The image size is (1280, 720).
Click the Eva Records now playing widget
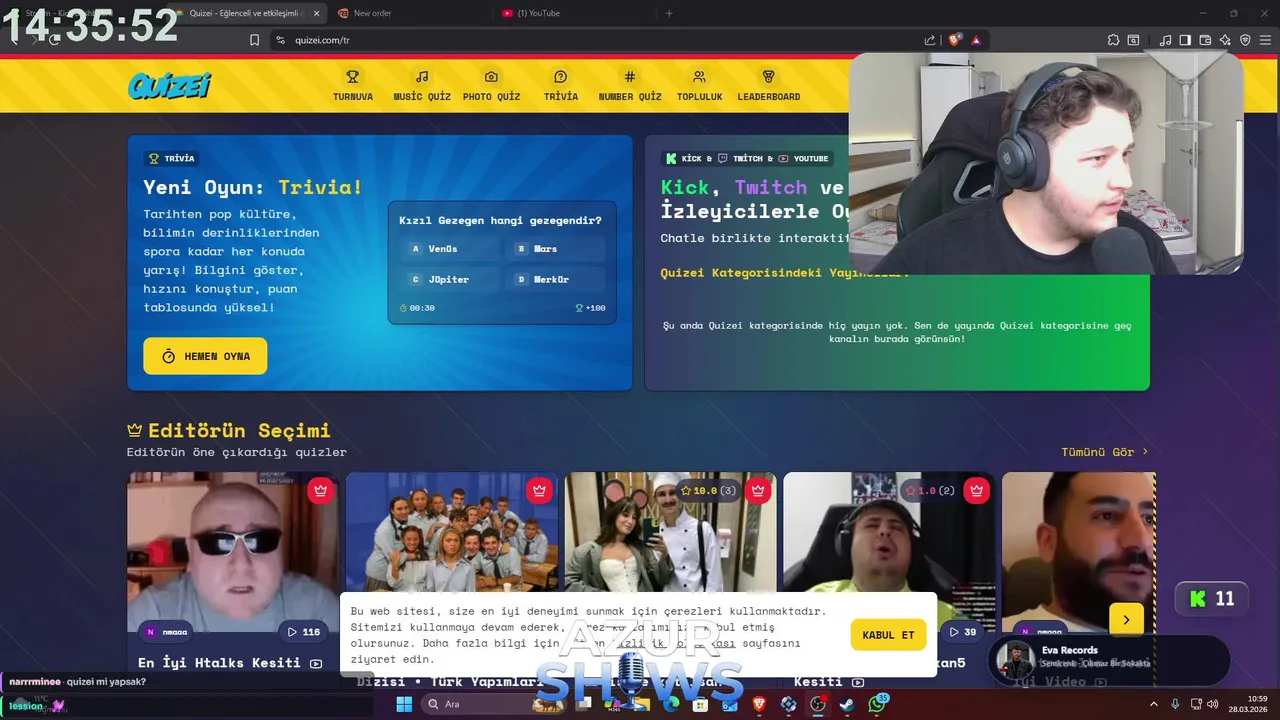pos(1108,661)
